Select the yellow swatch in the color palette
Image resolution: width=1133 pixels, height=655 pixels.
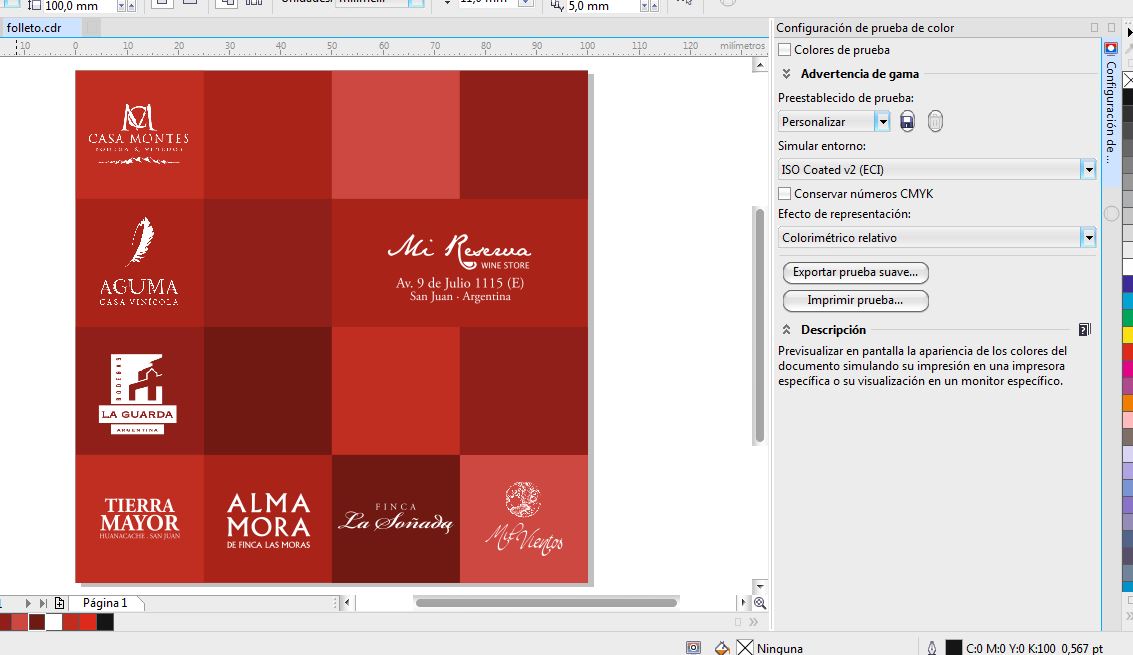tap(1127, 335)
